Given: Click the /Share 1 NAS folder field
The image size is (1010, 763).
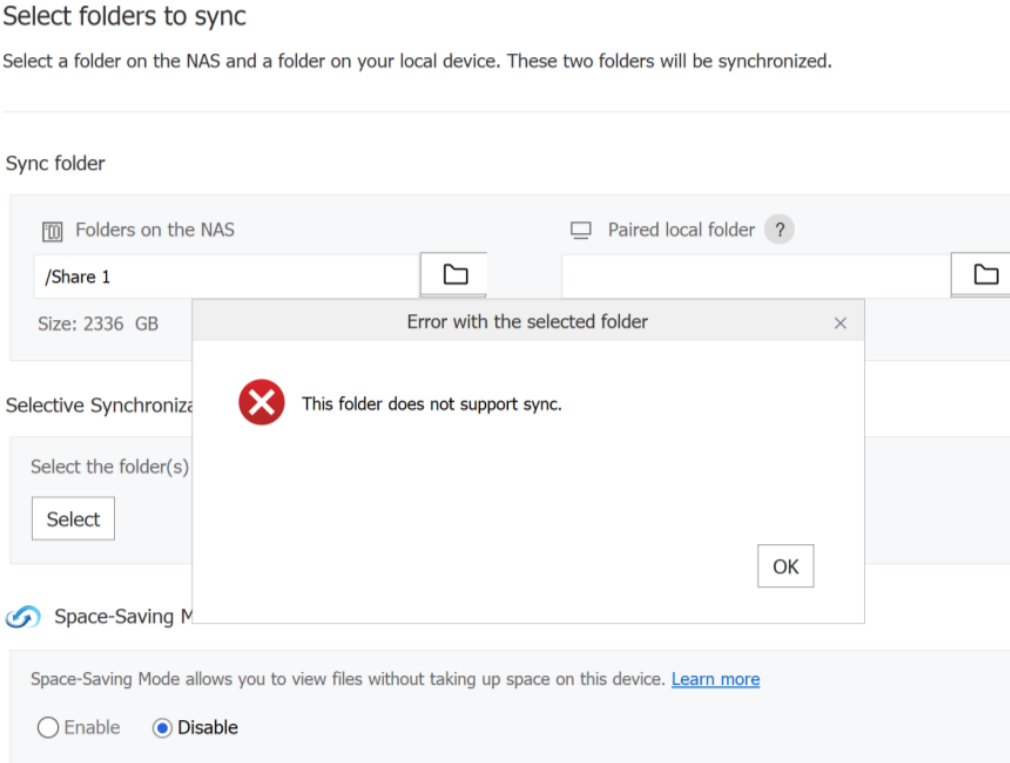Looking at the screenshot, I should tap(226, 277).
